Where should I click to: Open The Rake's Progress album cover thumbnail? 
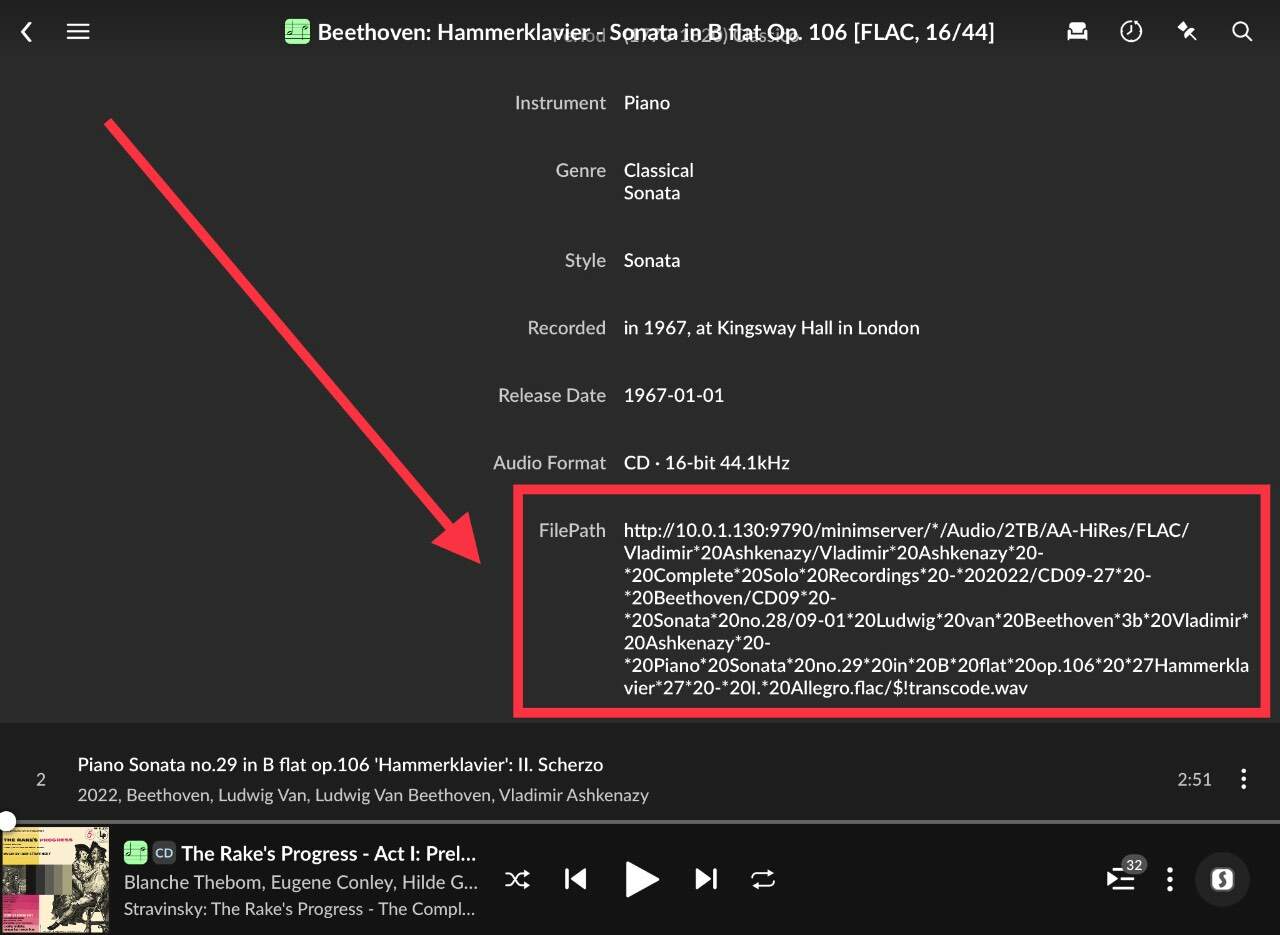click(55, 880)
